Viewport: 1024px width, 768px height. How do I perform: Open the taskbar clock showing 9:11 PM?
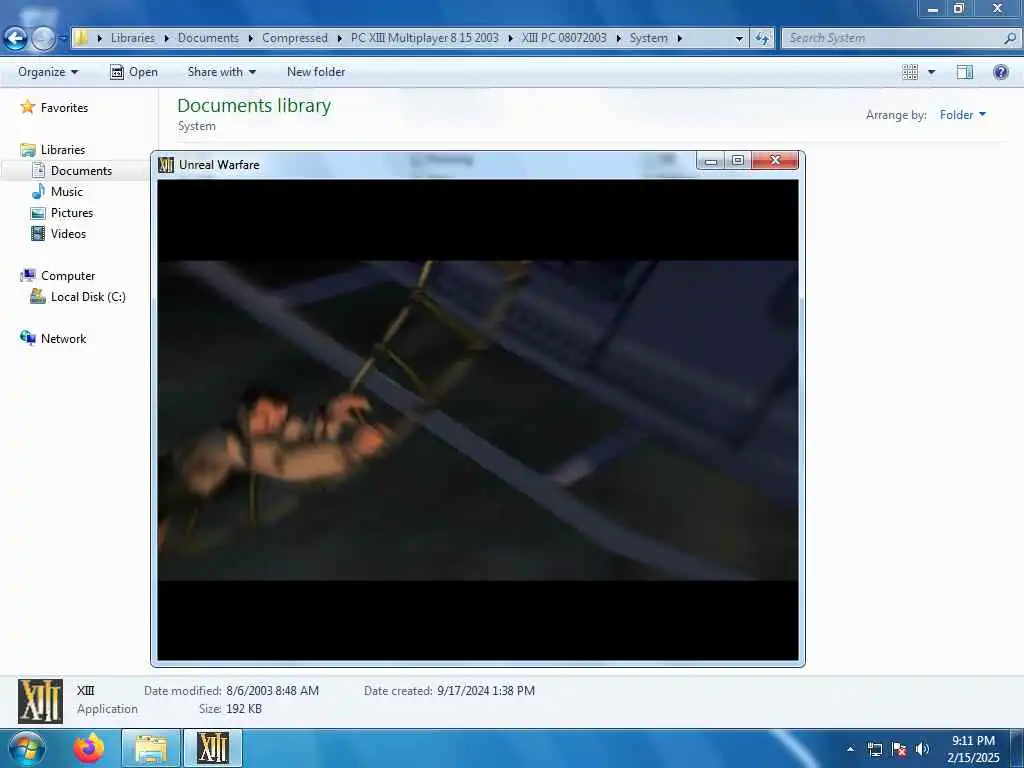coord(973,749)
